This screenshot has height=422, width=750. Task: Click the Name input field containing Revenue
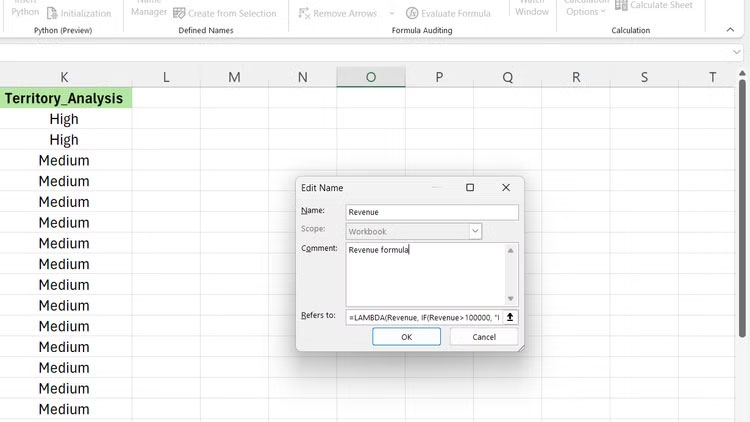coord(431,212)
